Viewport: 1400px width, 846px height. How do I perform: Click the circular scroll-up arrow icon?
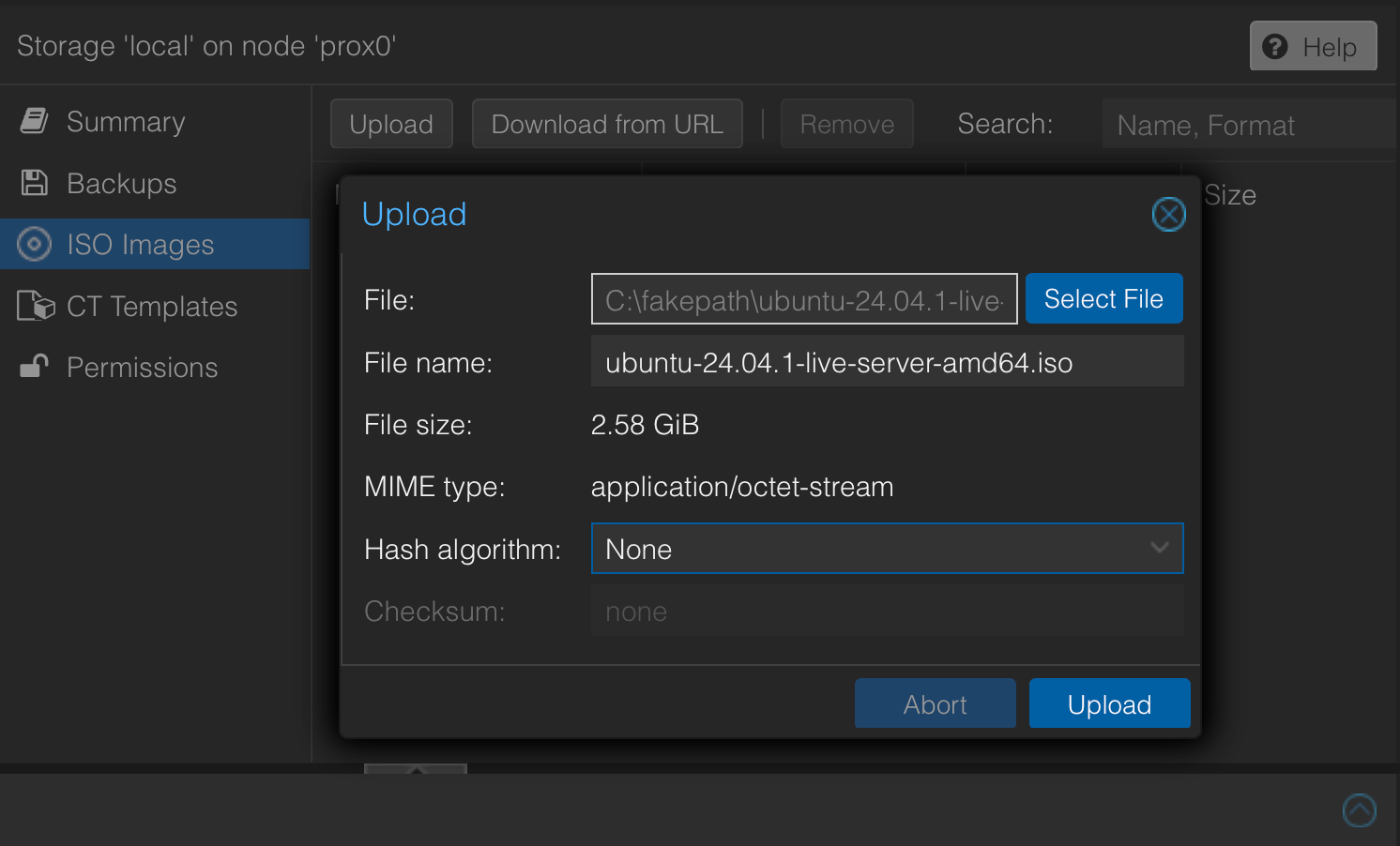tap(1359, 809)
